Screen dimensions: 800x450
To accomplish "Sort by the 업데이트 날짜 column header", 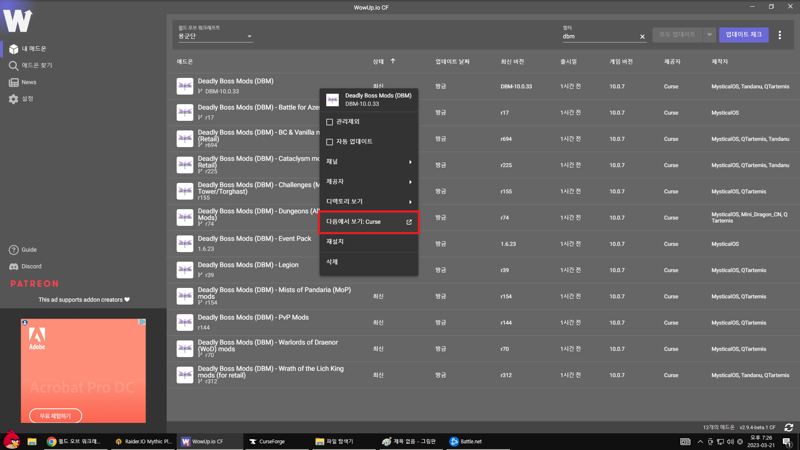I will tap(452, 62).
